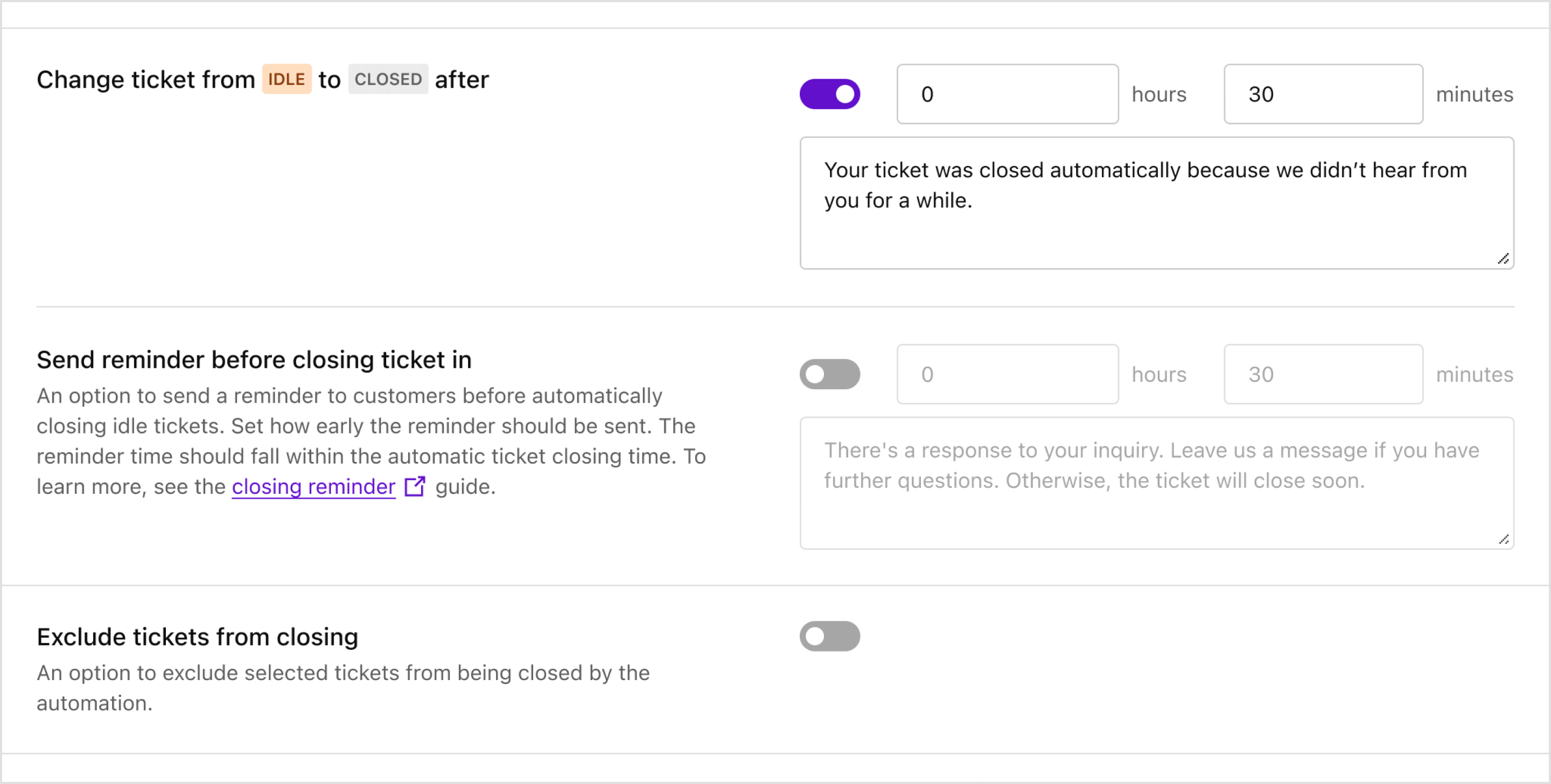Image resolution: width=1551 pixels, height=784 pixels.
Task: Enable the send reminder before closing toggle
Action: [x=830, y=374]
